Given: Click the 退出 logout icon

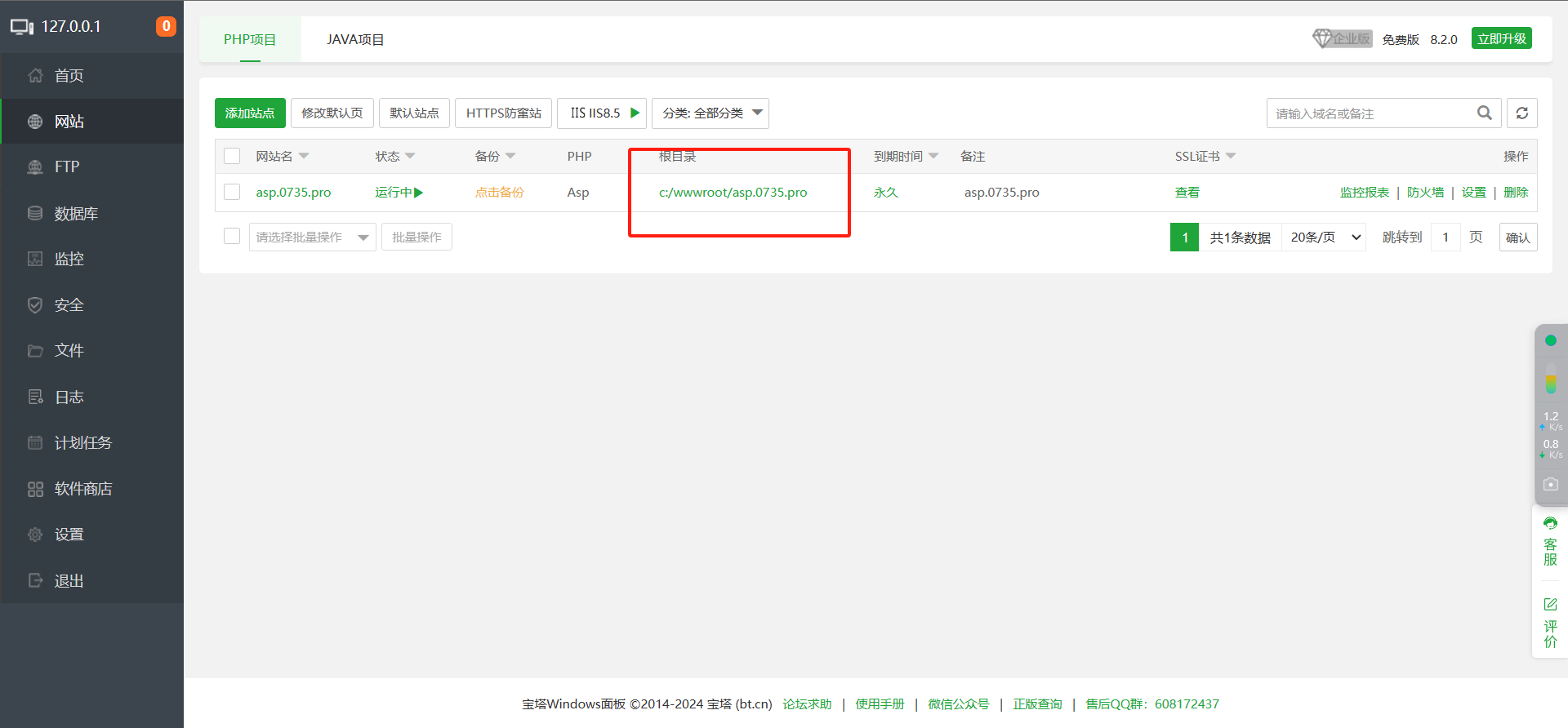Looking at the screenshot, I should pyautogui.click(x=35, y=580).
